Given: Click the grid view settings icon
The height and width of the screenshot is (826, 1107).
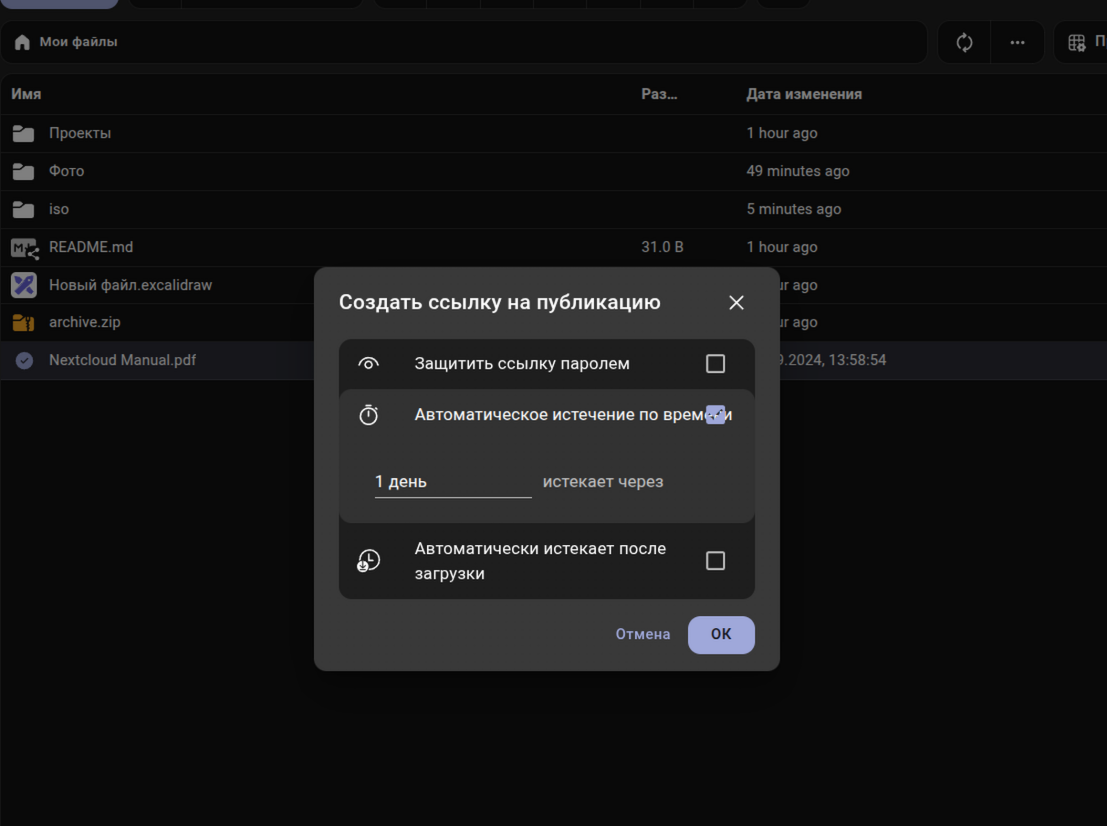Looking at the screenshot, I should [1077, 43].
